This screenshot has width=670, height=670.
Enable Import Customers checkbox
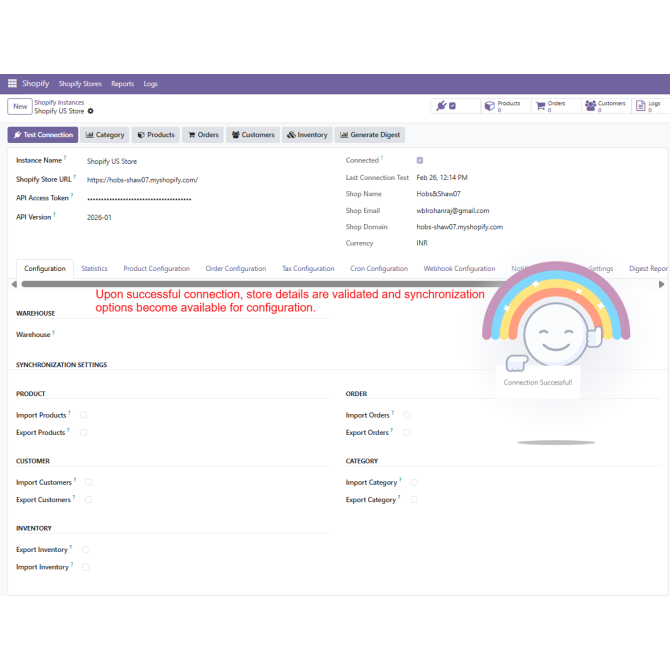tap(88, 482)
